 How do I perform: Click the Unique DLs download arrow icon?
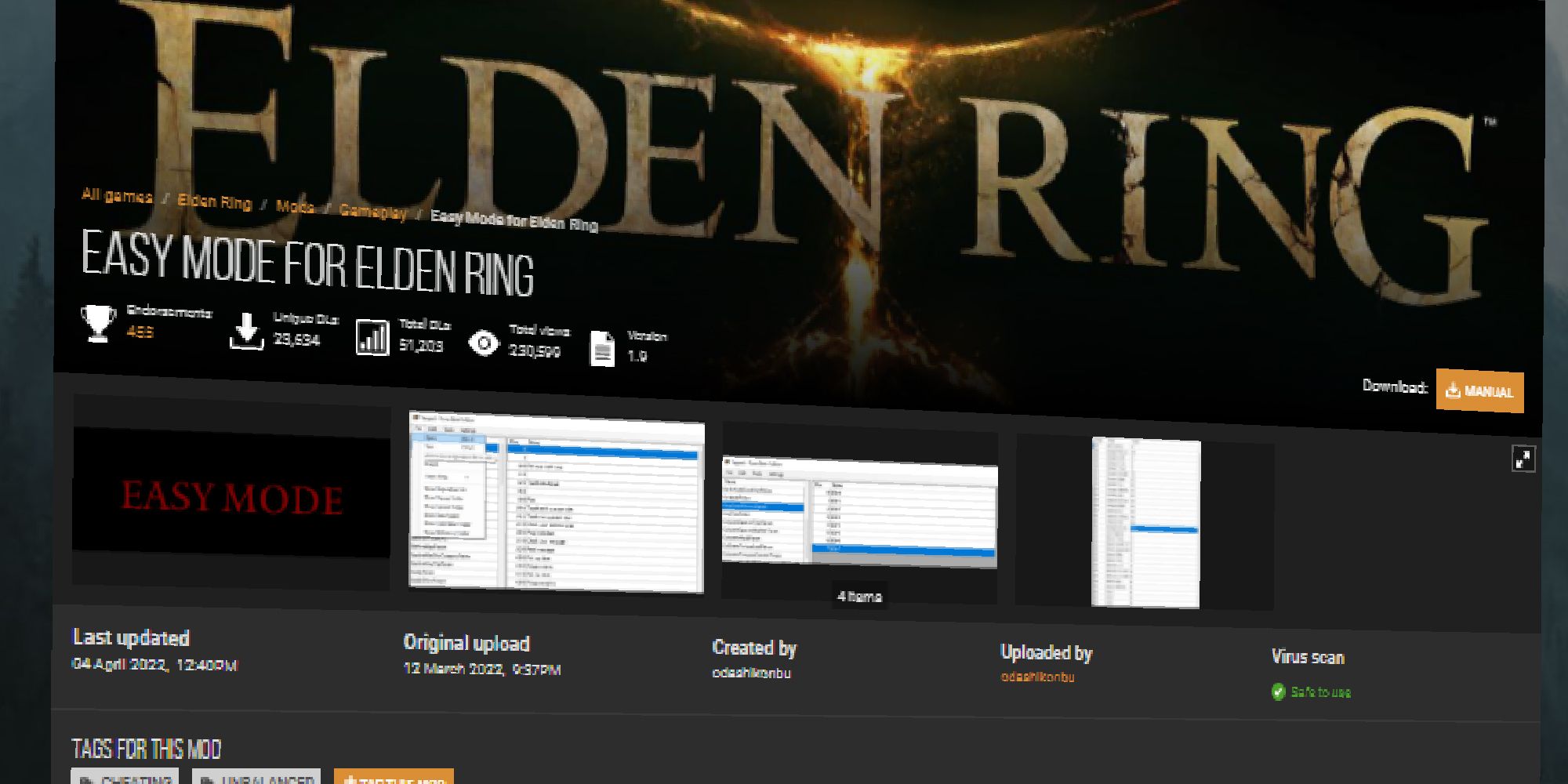(246, 332)
